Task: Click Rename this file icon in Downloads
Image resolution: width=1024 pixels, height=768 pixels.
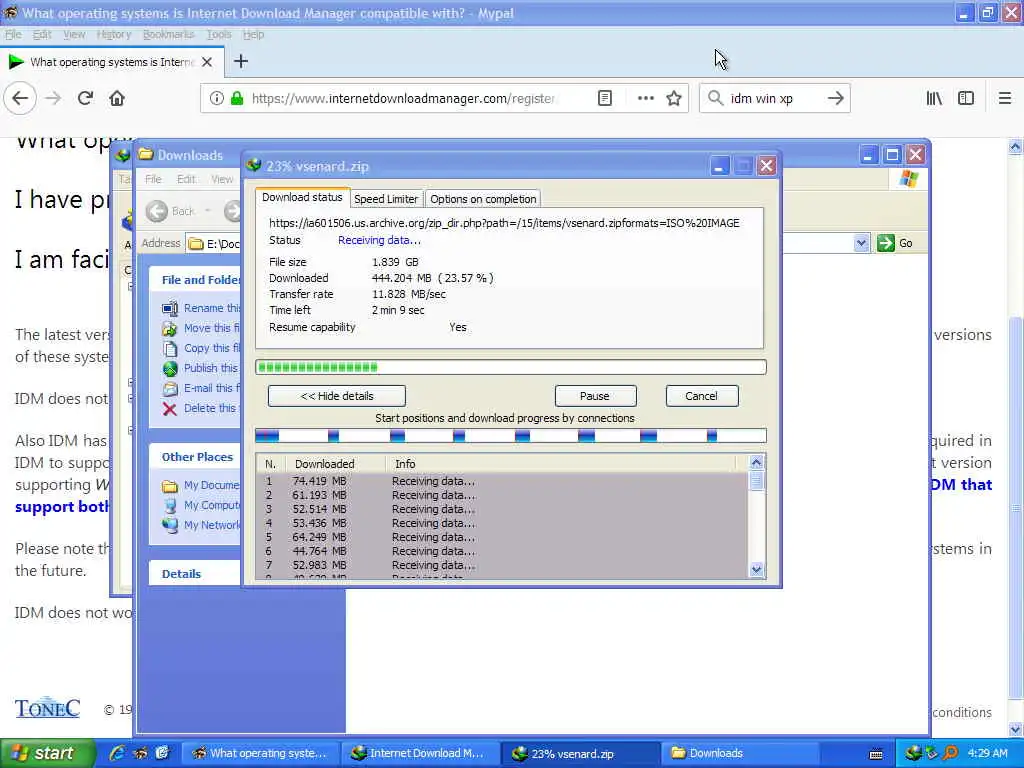Action: pos(170,308)
